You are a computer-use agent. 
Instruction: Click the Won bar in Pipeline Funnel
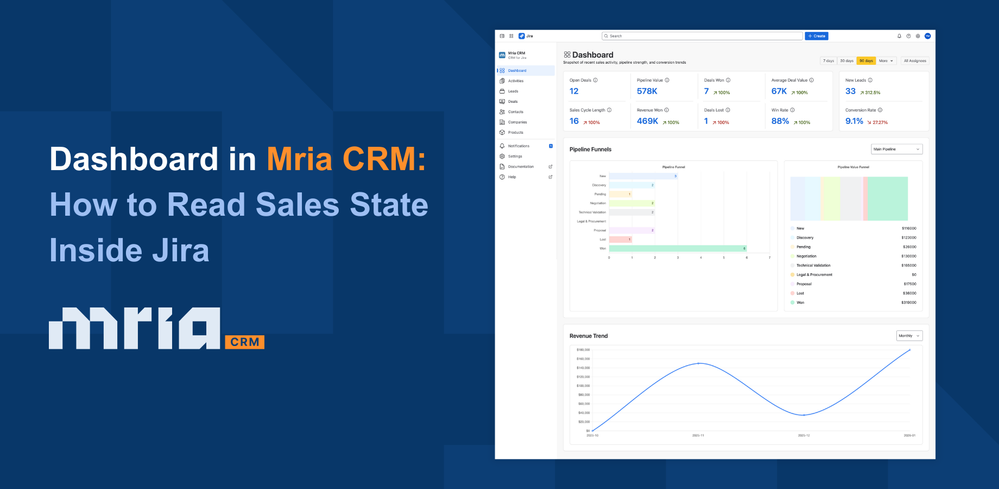tap(678, 248)
